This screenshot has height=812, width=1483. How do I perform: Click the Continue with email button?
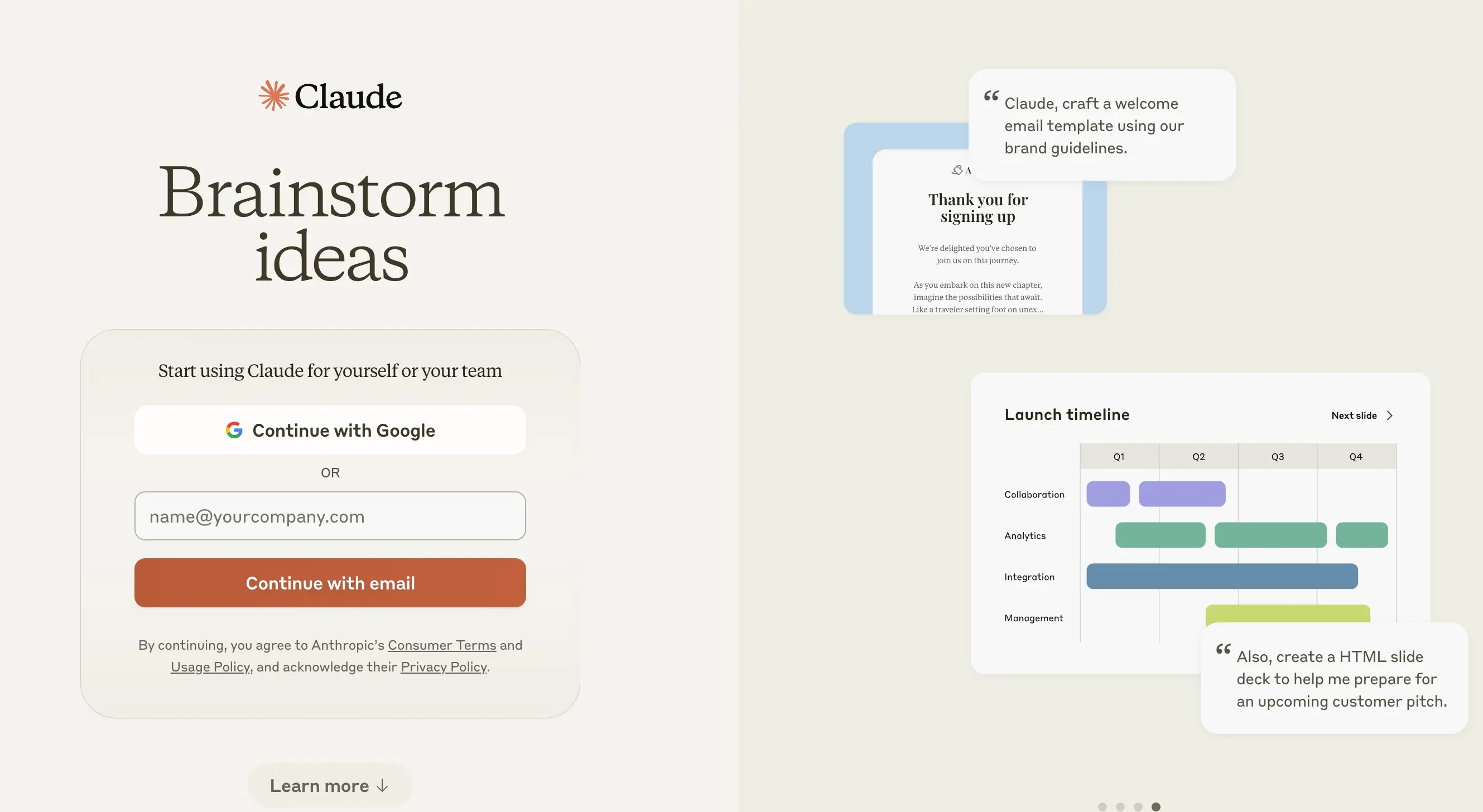click(330, 582)
